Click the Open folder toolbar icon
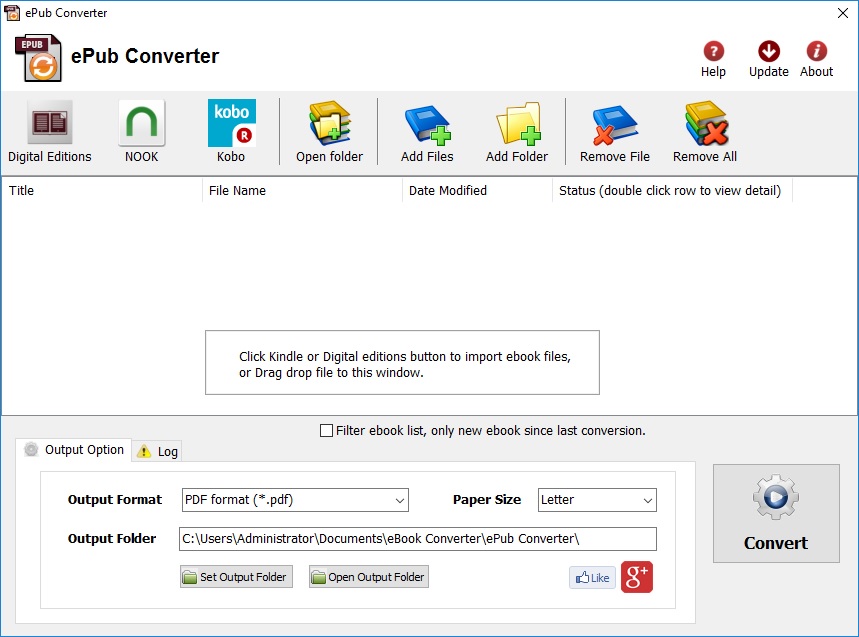Screen dimensions: 859x637 [x=329, y=132]
